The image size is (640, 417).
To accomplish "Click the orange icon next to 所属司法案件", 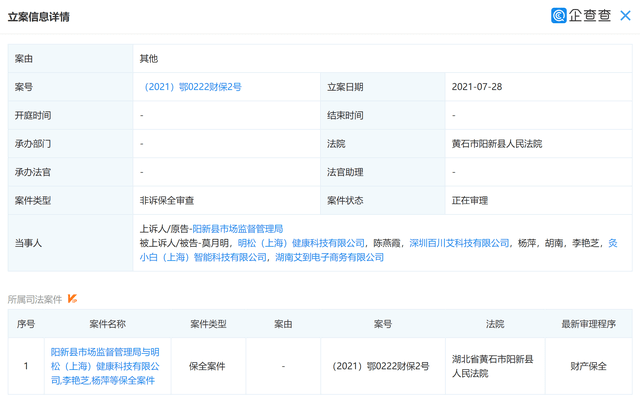I will 72,299.
